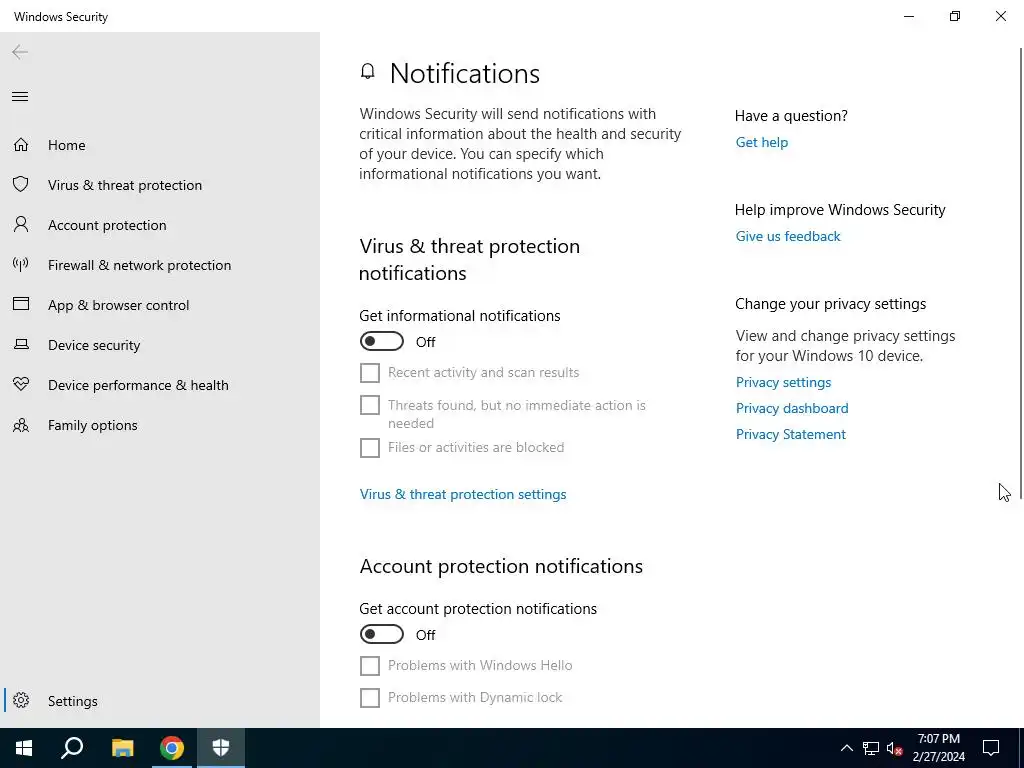Check Problems with Dynamic lock

(x=370, y=697)
